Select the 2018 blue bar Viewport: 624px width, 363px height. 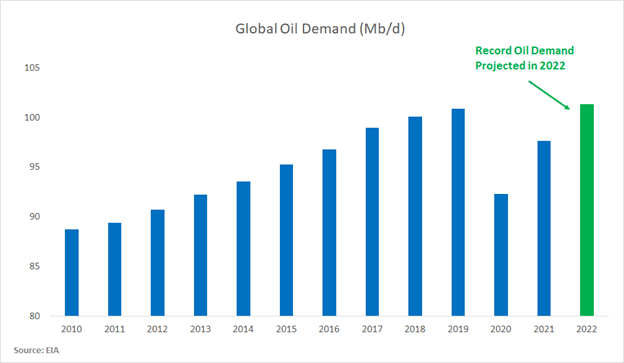pos(415,217)
